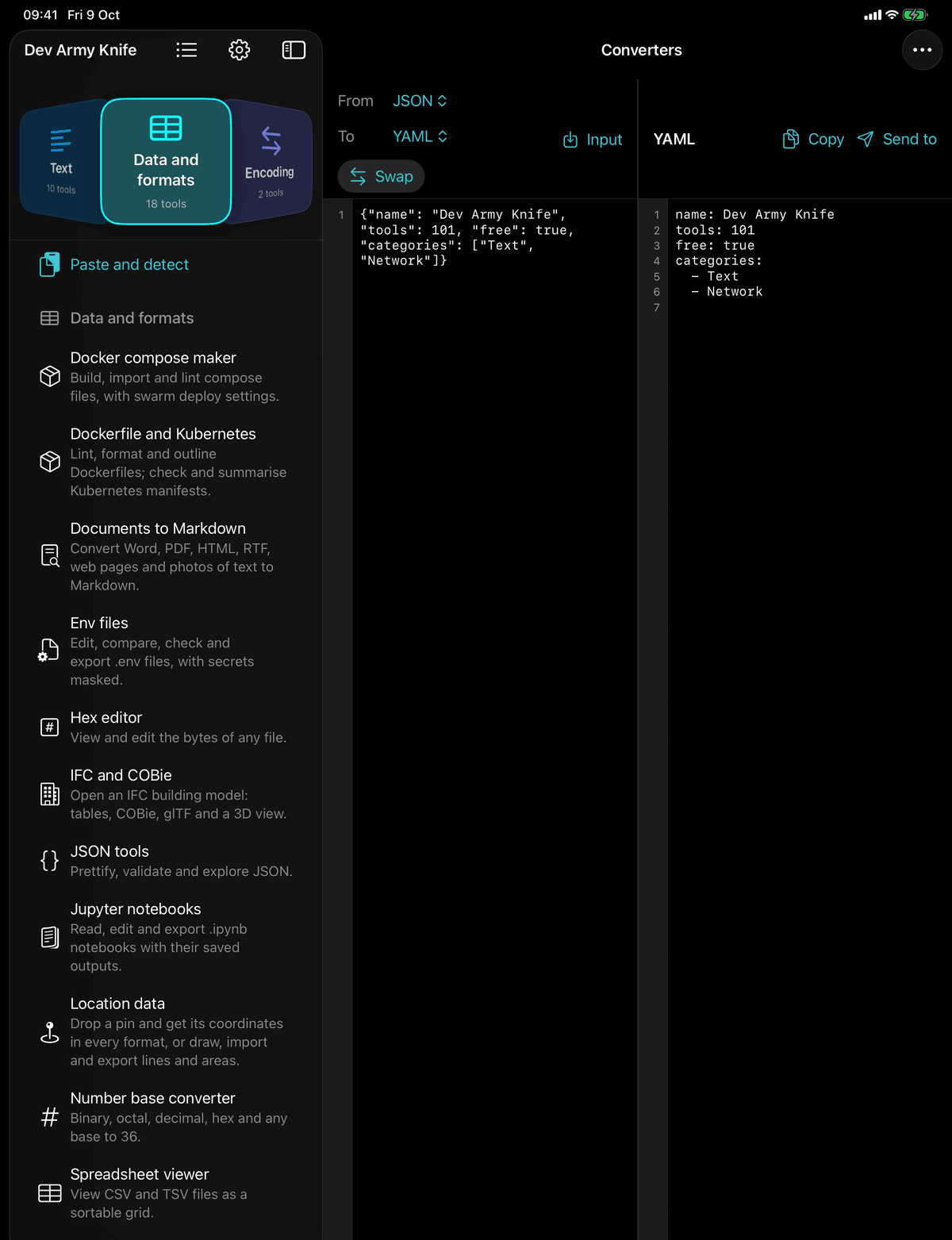Click the Jupyter notebooks icon
This screenshot has width=952, height=1240.
click(49, 937)
